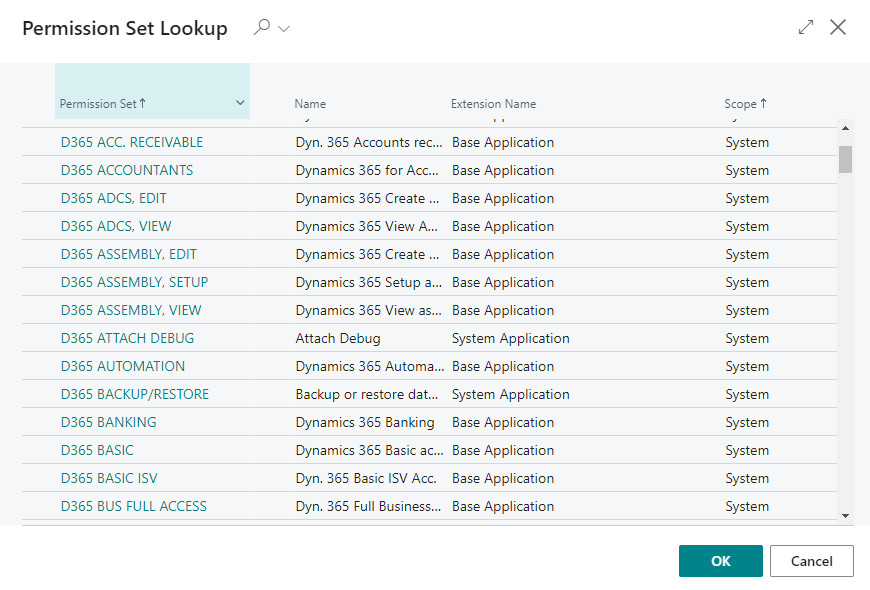
Task: Click the Cancel button
Action: [x=812, y=561]
